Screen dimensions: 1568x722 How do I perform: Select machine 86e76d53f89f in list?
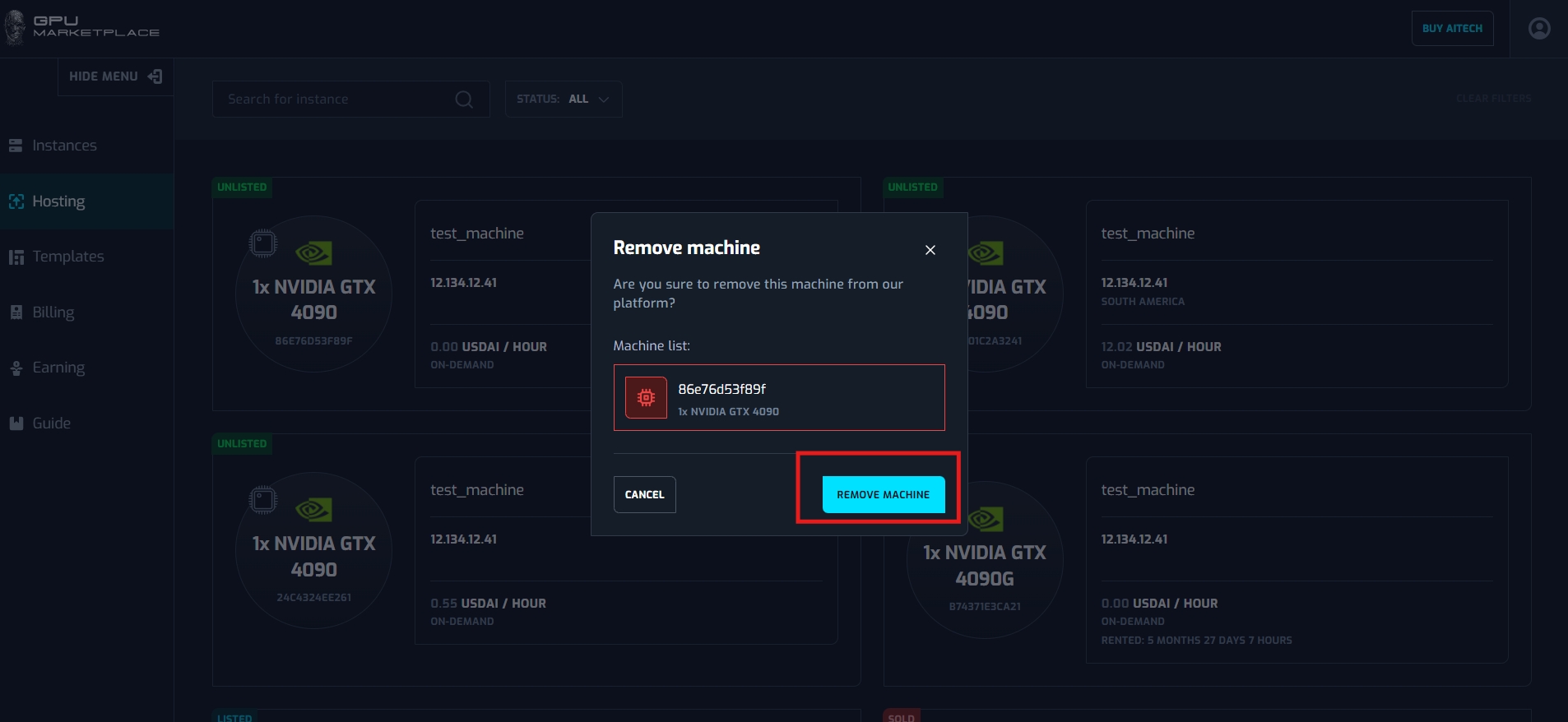click(778, 398)
